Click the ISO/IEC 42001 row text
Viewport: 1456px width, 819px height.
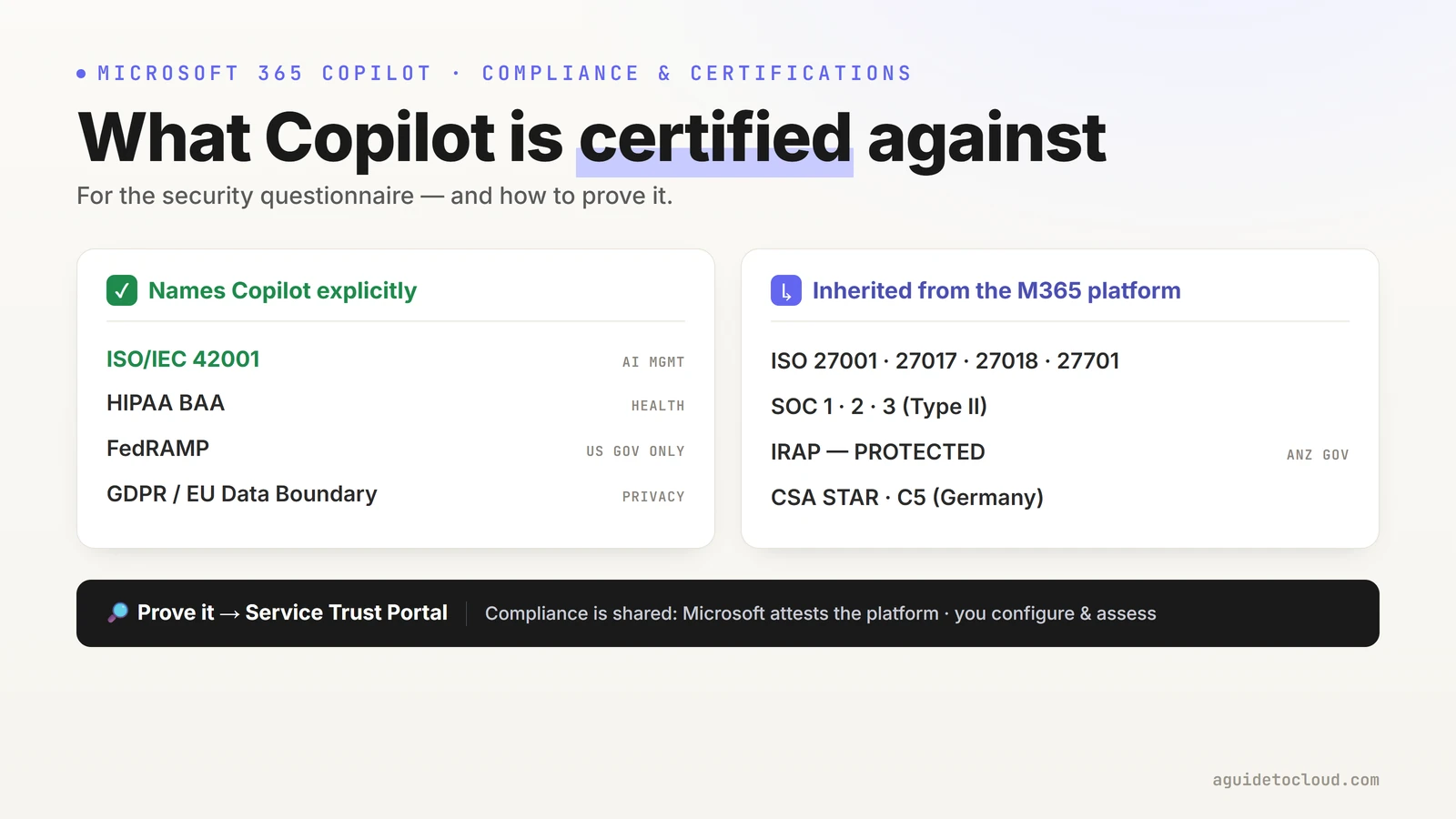[183, 359]
